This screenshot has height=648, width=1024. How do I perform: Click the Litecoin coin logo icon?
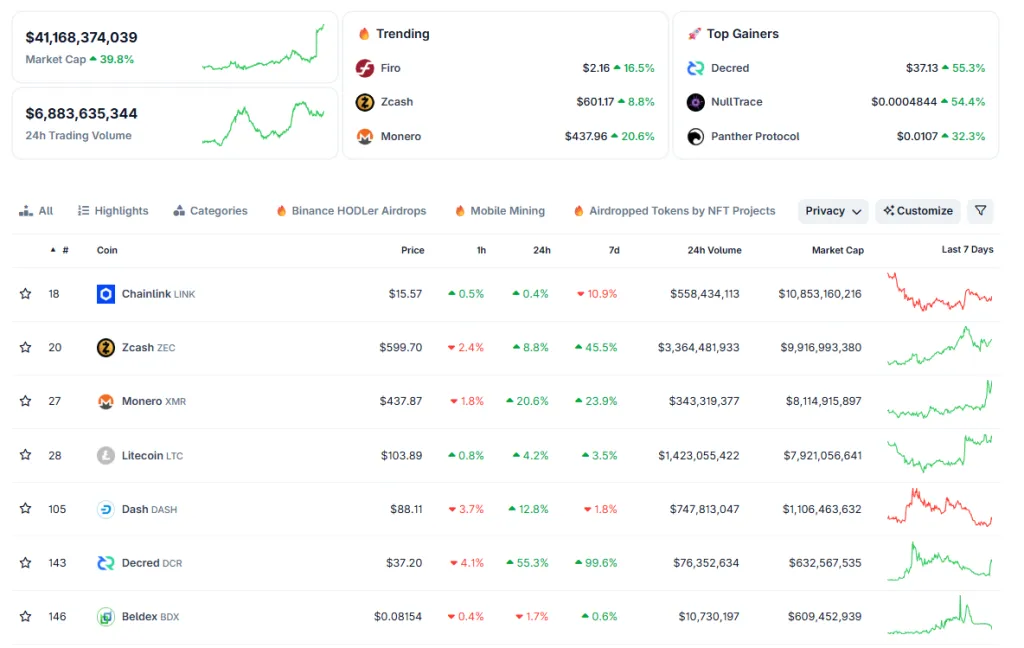tap(106, 456)
